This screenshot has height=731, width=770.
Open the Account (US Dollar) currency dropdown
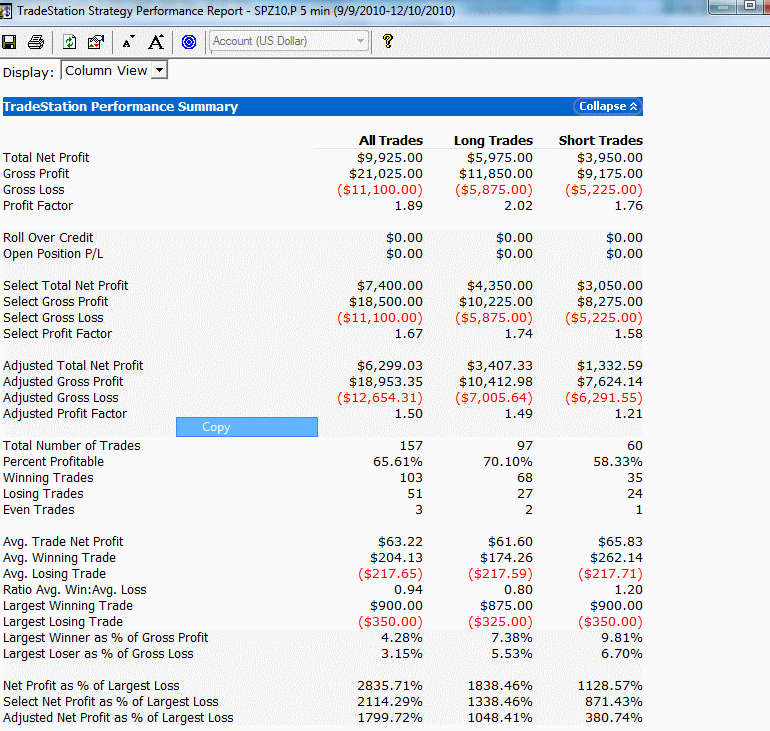[289, 41]
